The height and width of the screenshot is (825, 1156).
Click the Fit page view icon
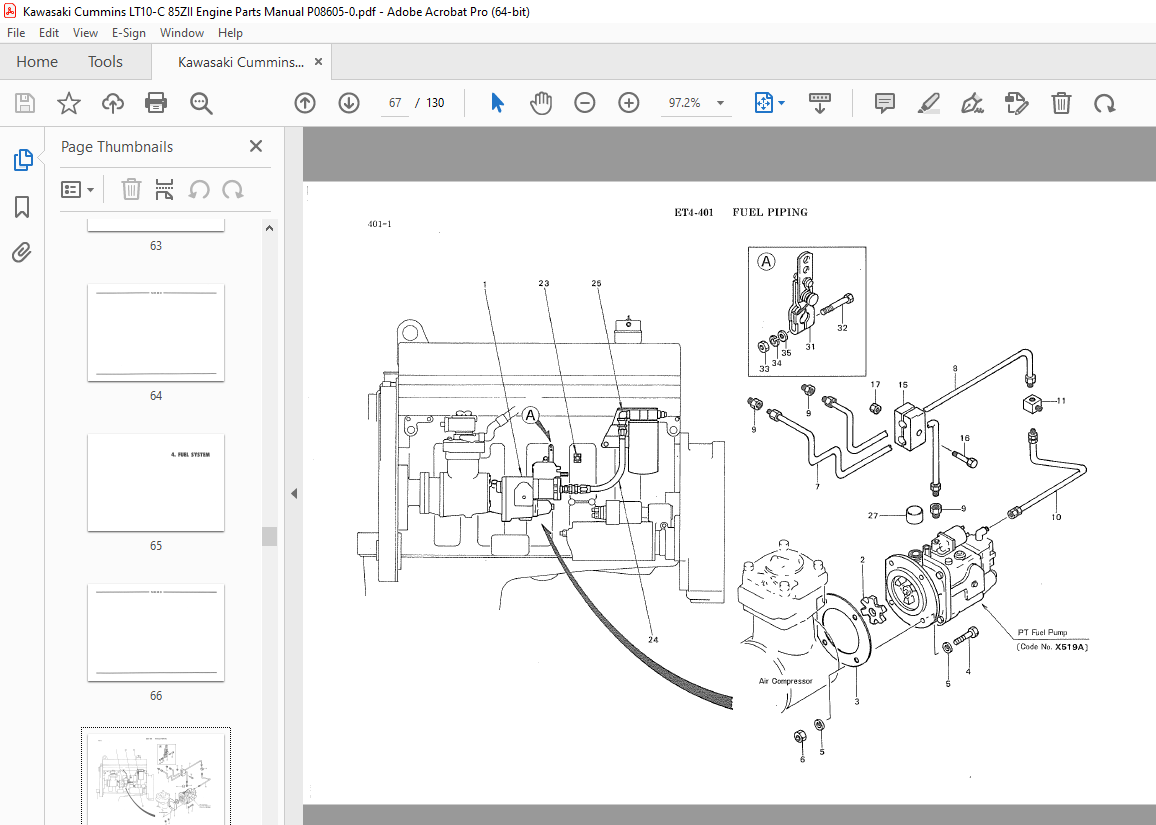pos(763,103)
